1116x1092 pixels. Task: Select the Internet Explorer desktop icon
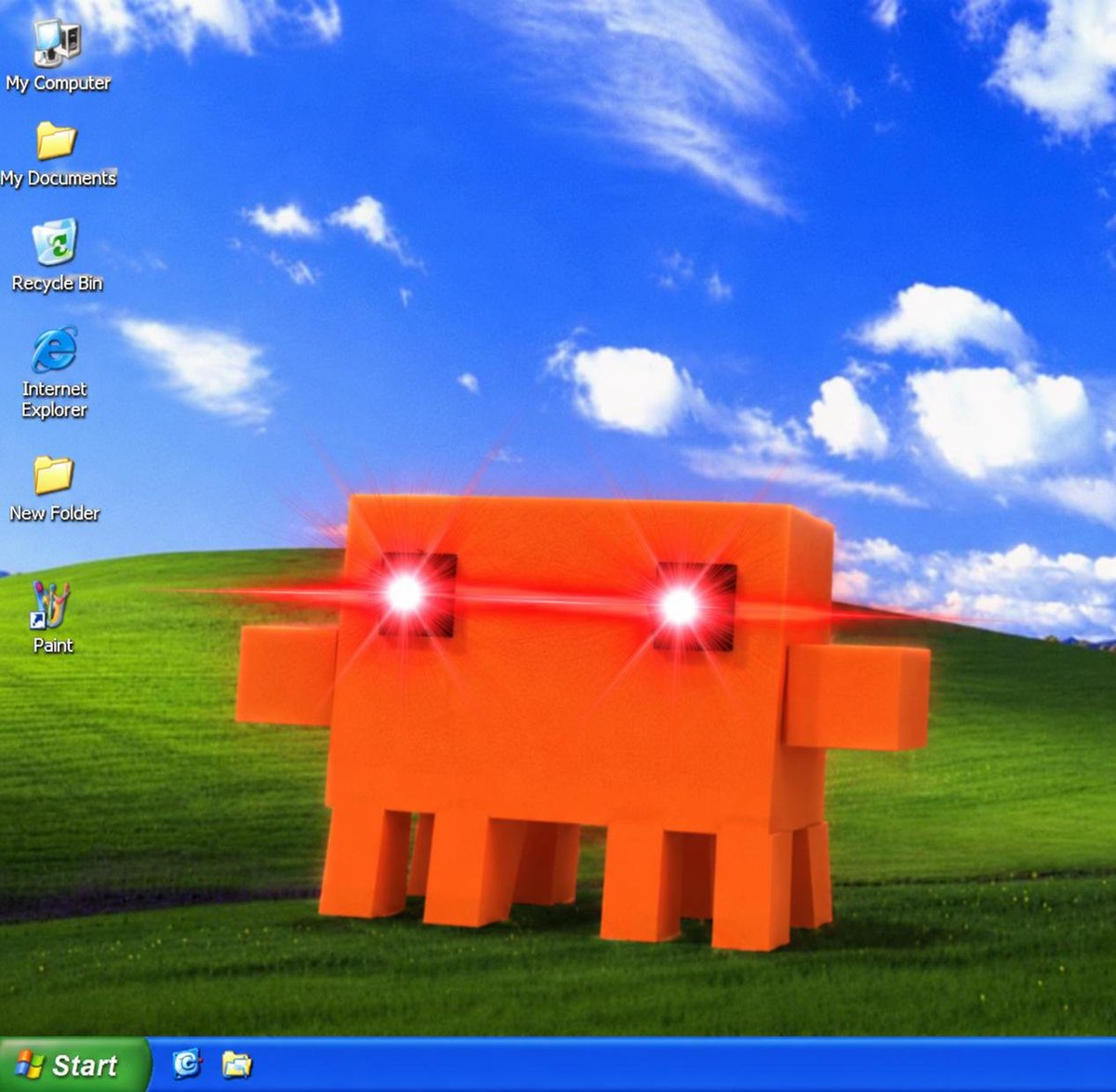(x=55, y=351)
